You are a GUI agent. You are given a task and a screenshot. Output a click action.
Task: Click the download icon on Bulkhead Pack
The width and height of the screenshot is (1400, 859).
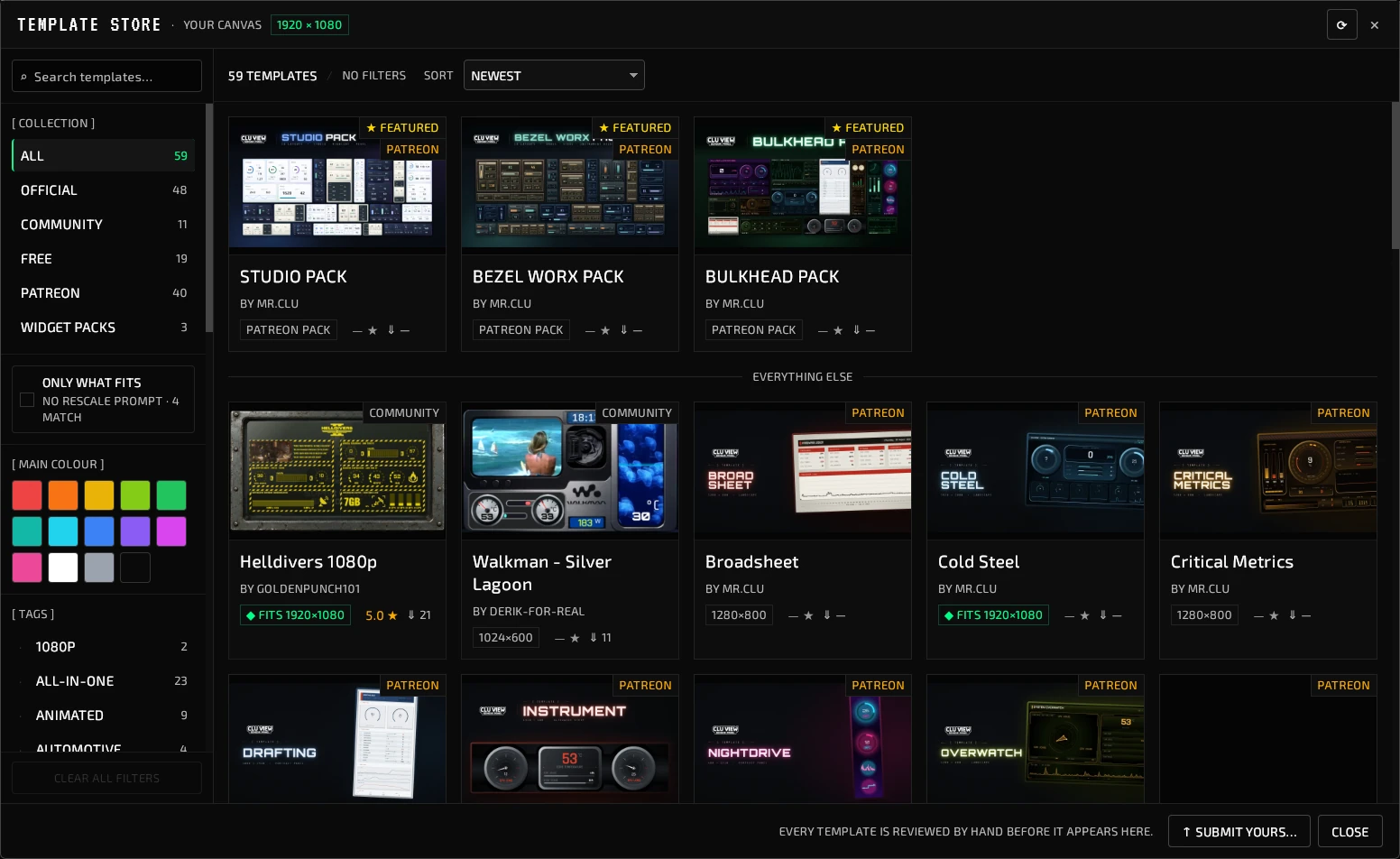pyautogui.click(x=857, y=330)
